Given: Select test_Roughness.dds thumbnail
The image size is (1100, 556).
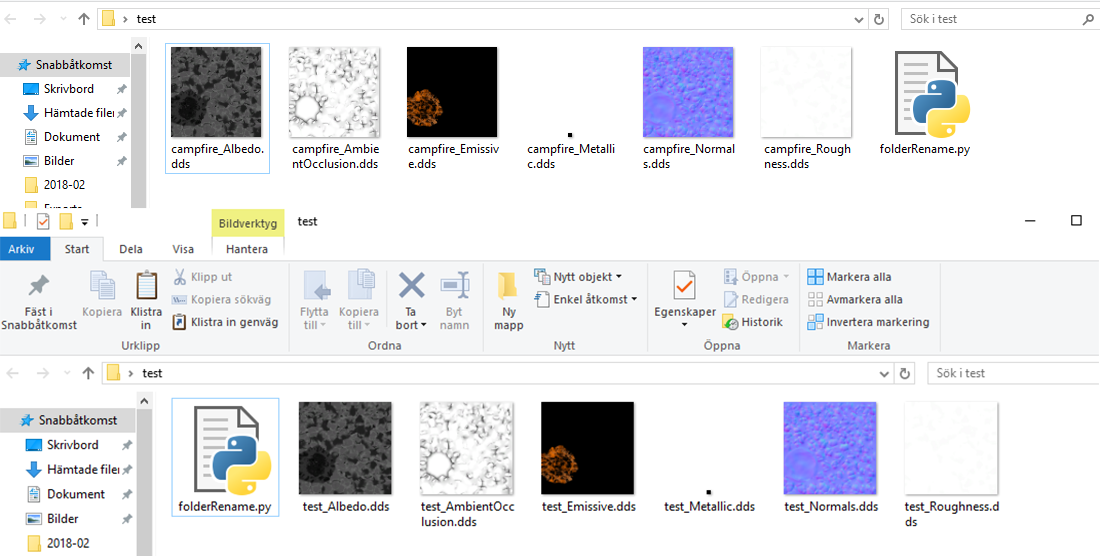Looking at the screenshot, I should pyautogui.click(x=951, y=448).
